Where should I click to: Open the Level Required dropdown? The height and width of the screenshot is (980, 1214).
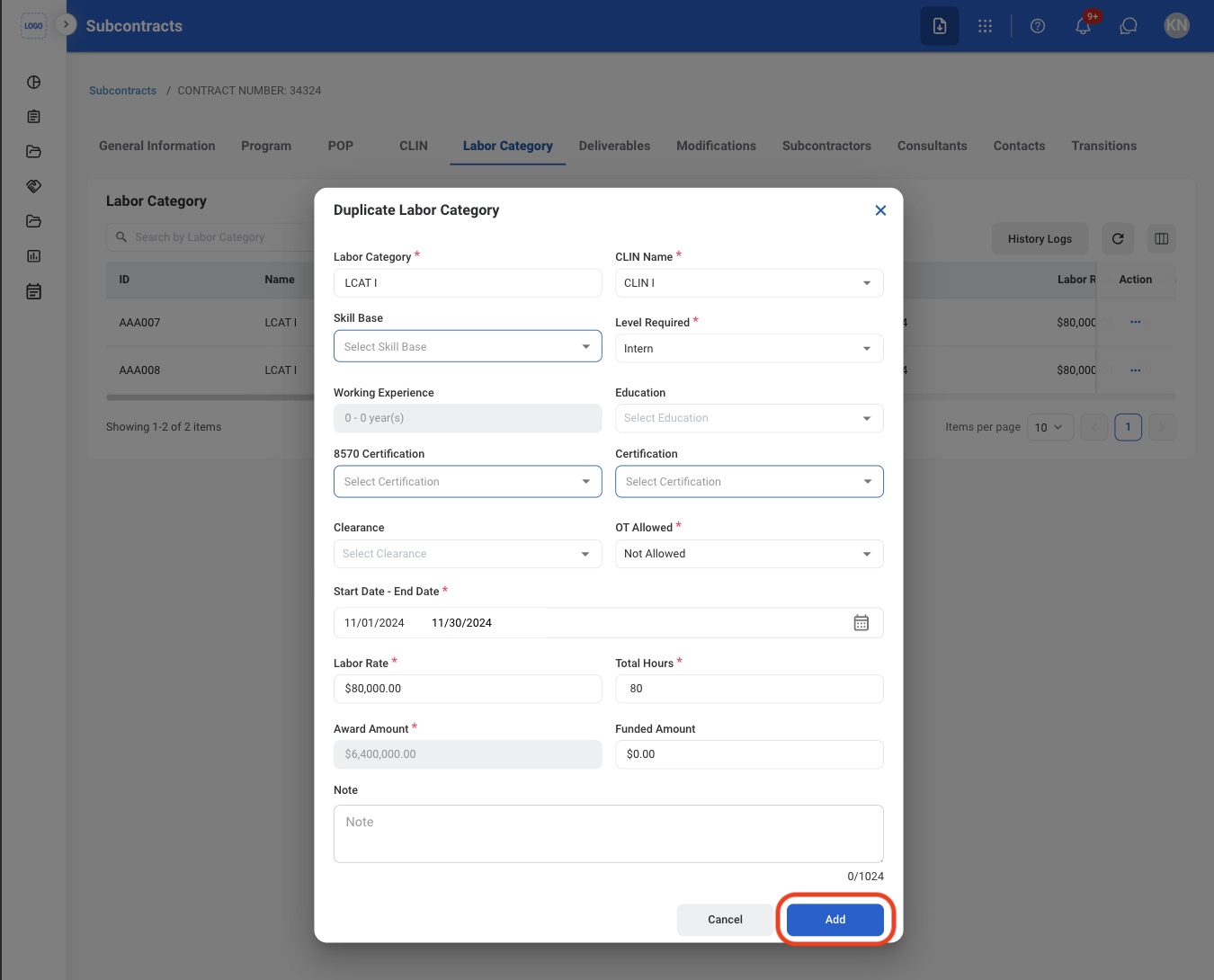point(749,349)
